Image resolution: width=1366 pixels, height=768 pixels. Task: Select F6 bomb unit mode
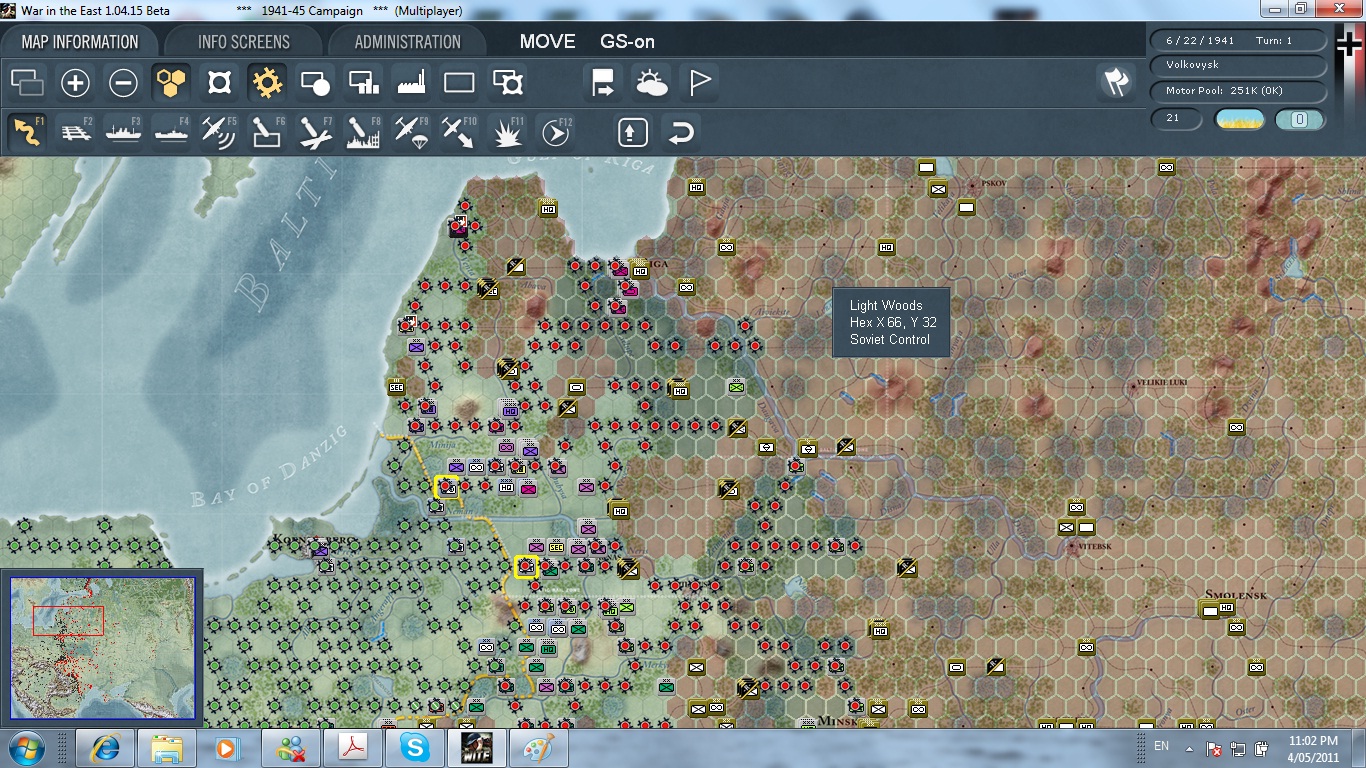click(267, 132)
